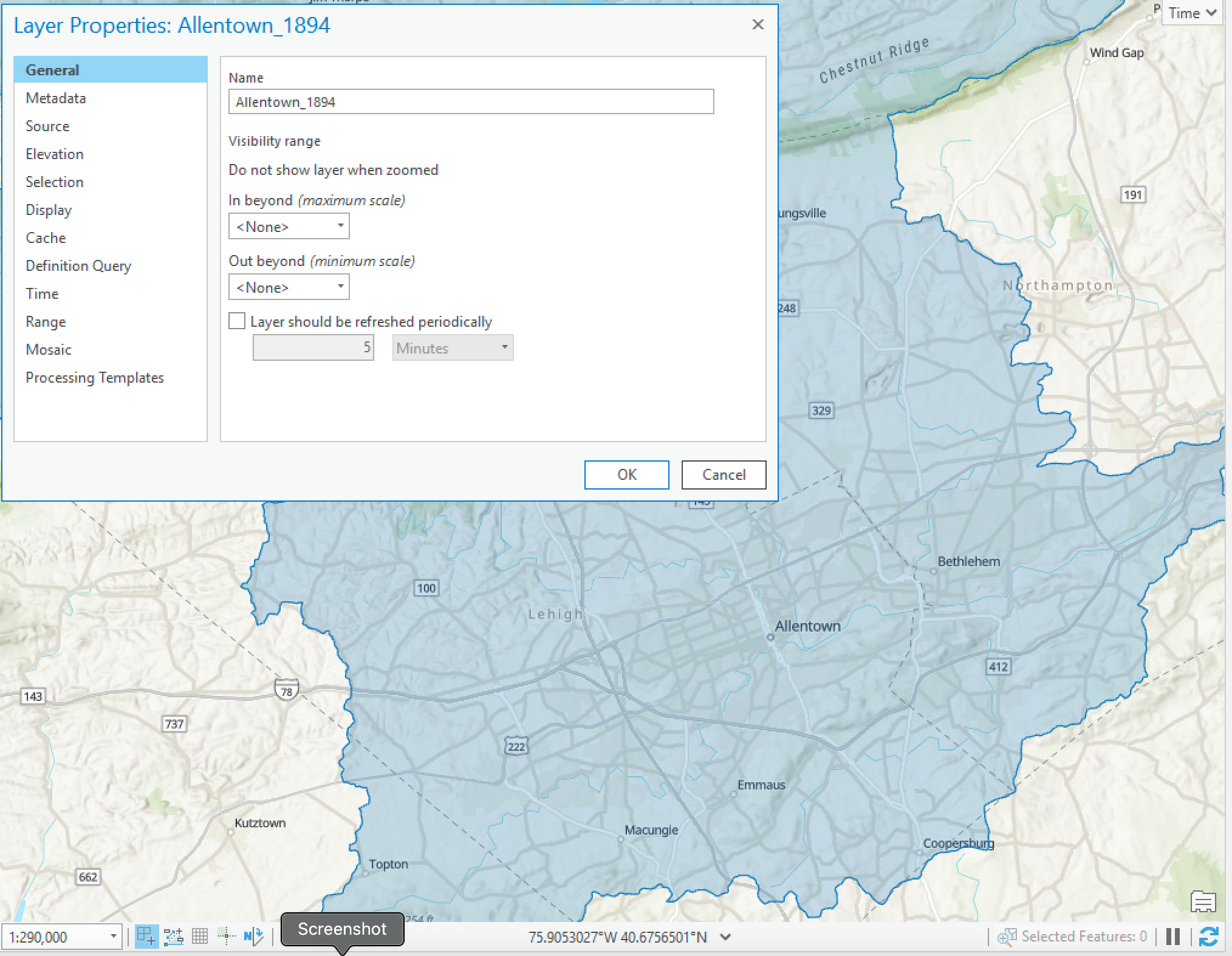Toggle the map grid icon
This screenshot has width=1232, height=956.
(x=199, y=936)
